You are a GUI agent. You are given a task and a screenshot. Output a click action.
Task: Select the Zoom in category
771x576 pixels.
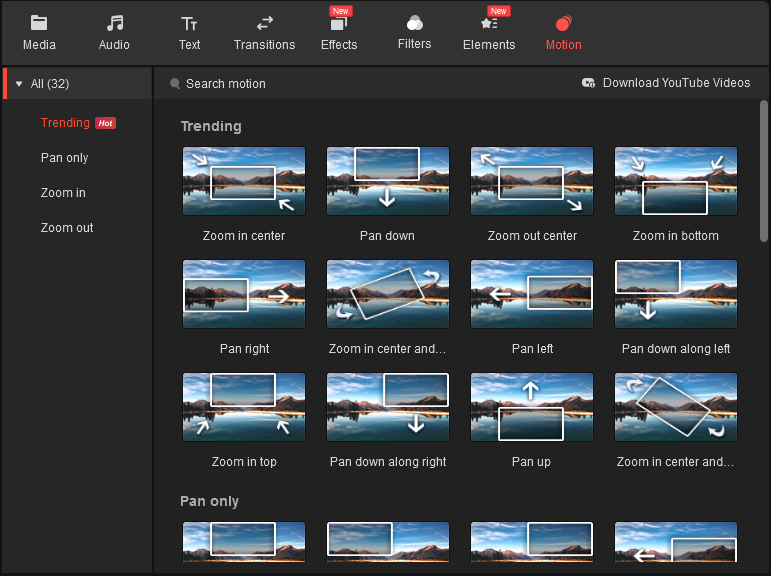tap(63, 192)
